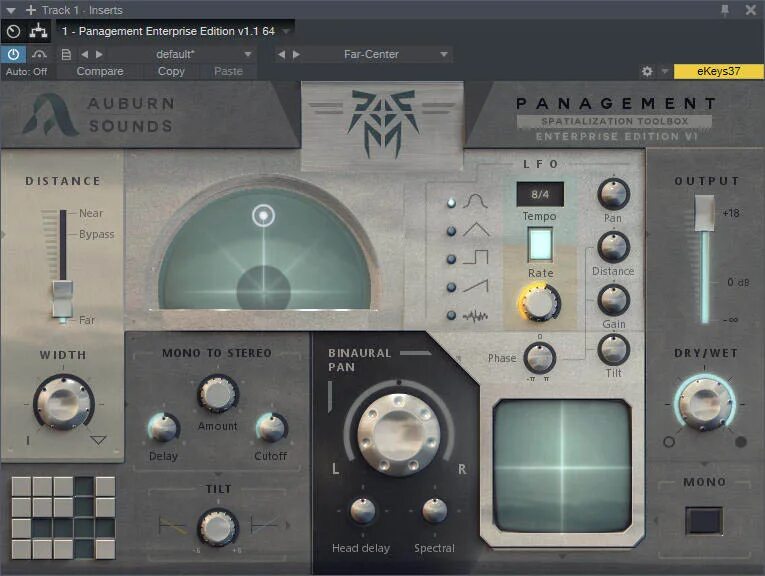Open the Far-Center program dropdown

pos(443,54)
